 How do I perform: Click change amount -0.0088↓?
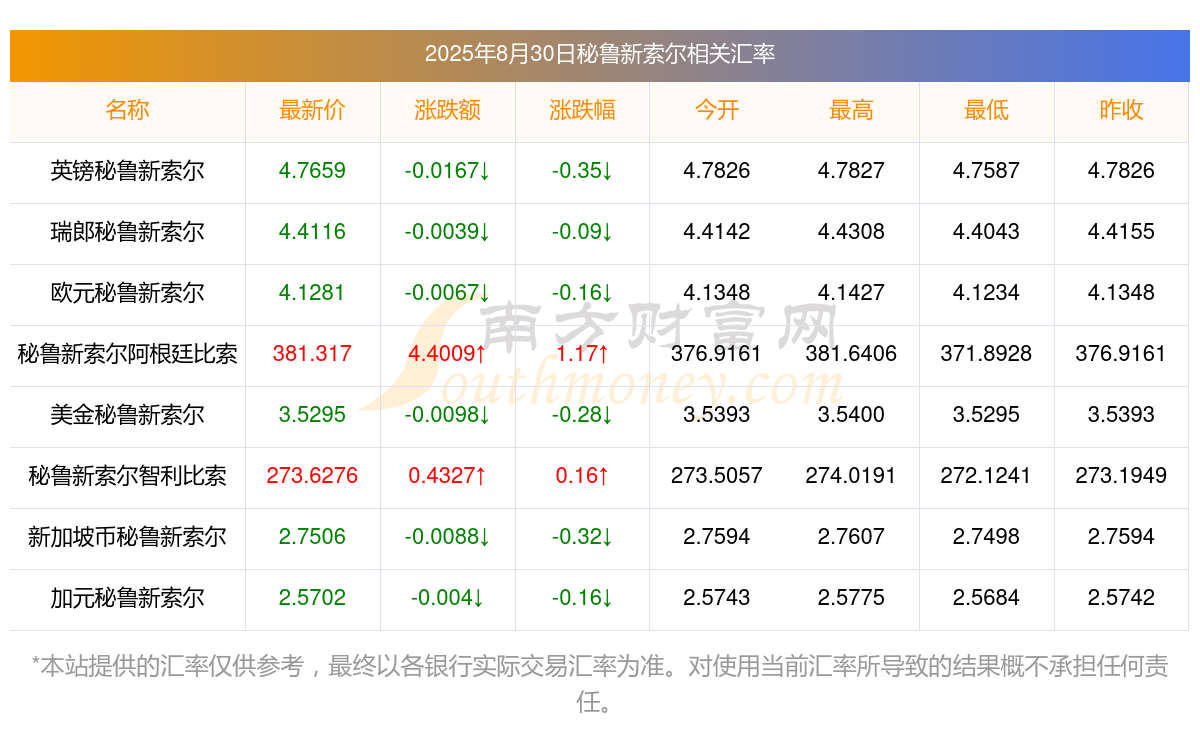(448, 537)
